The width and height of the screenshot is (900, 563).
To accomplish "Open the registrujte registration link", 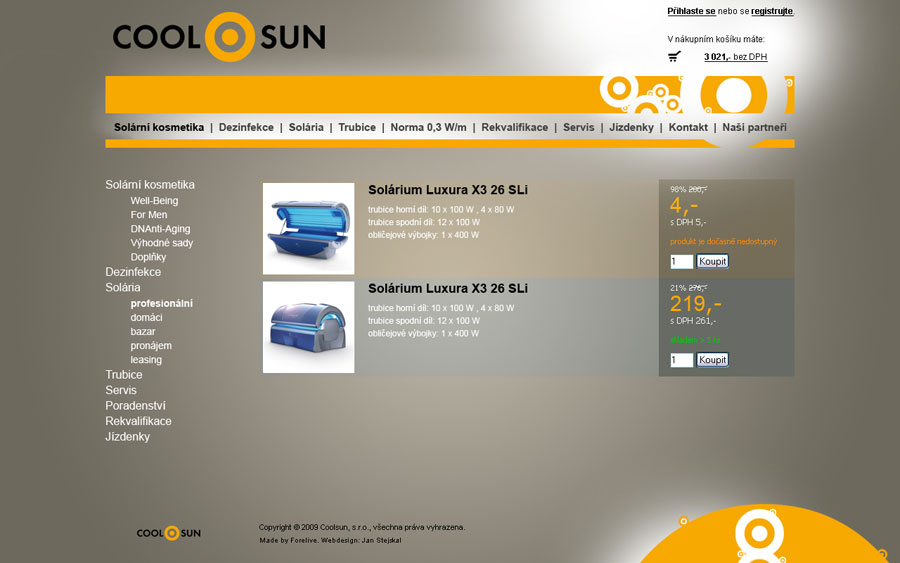I will [772, 11].
